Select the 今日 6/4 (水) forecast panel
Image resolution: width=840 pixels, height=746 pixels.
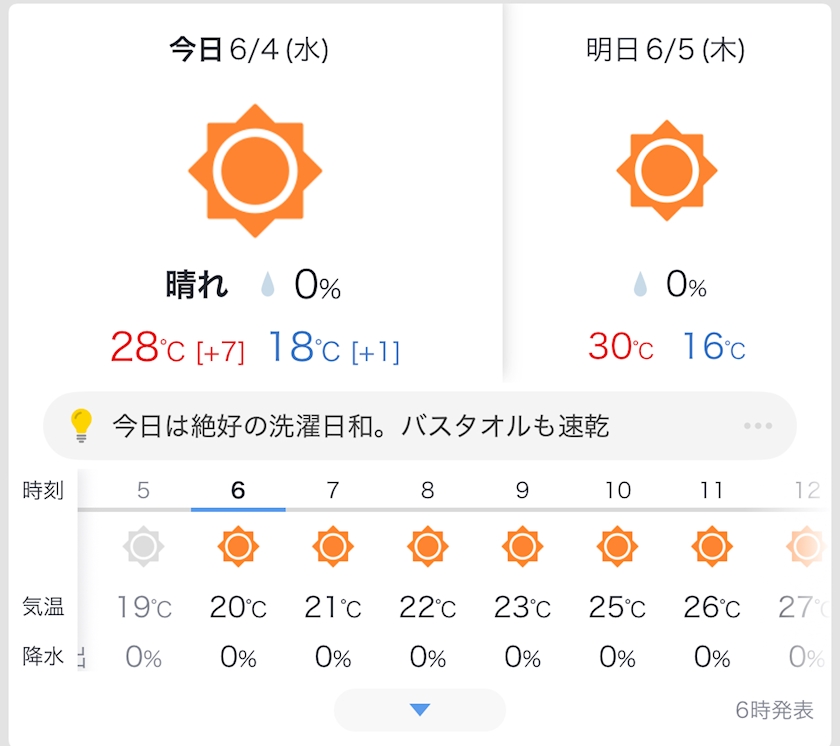coord(256,193)
